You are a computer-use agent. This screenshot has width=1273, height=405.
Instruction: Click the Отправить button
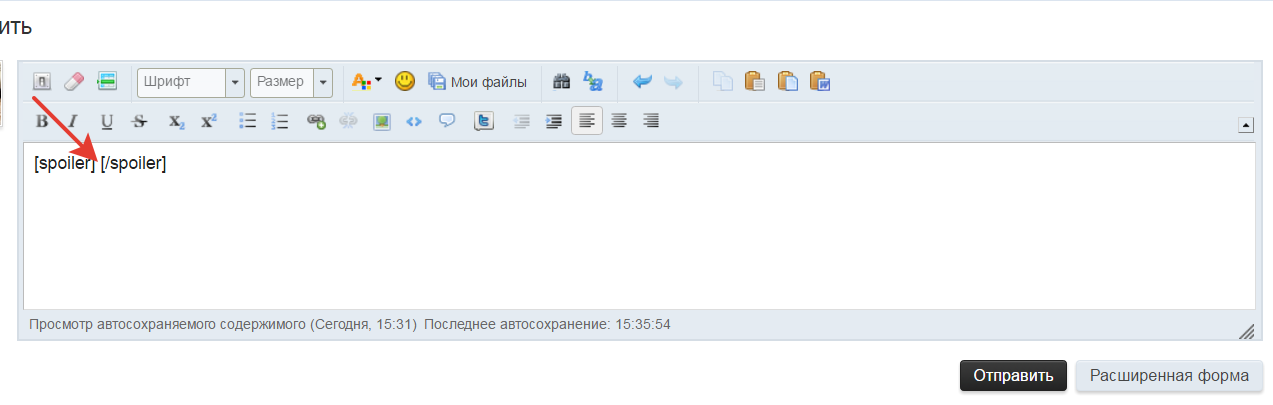click(x=1013, y=376)
